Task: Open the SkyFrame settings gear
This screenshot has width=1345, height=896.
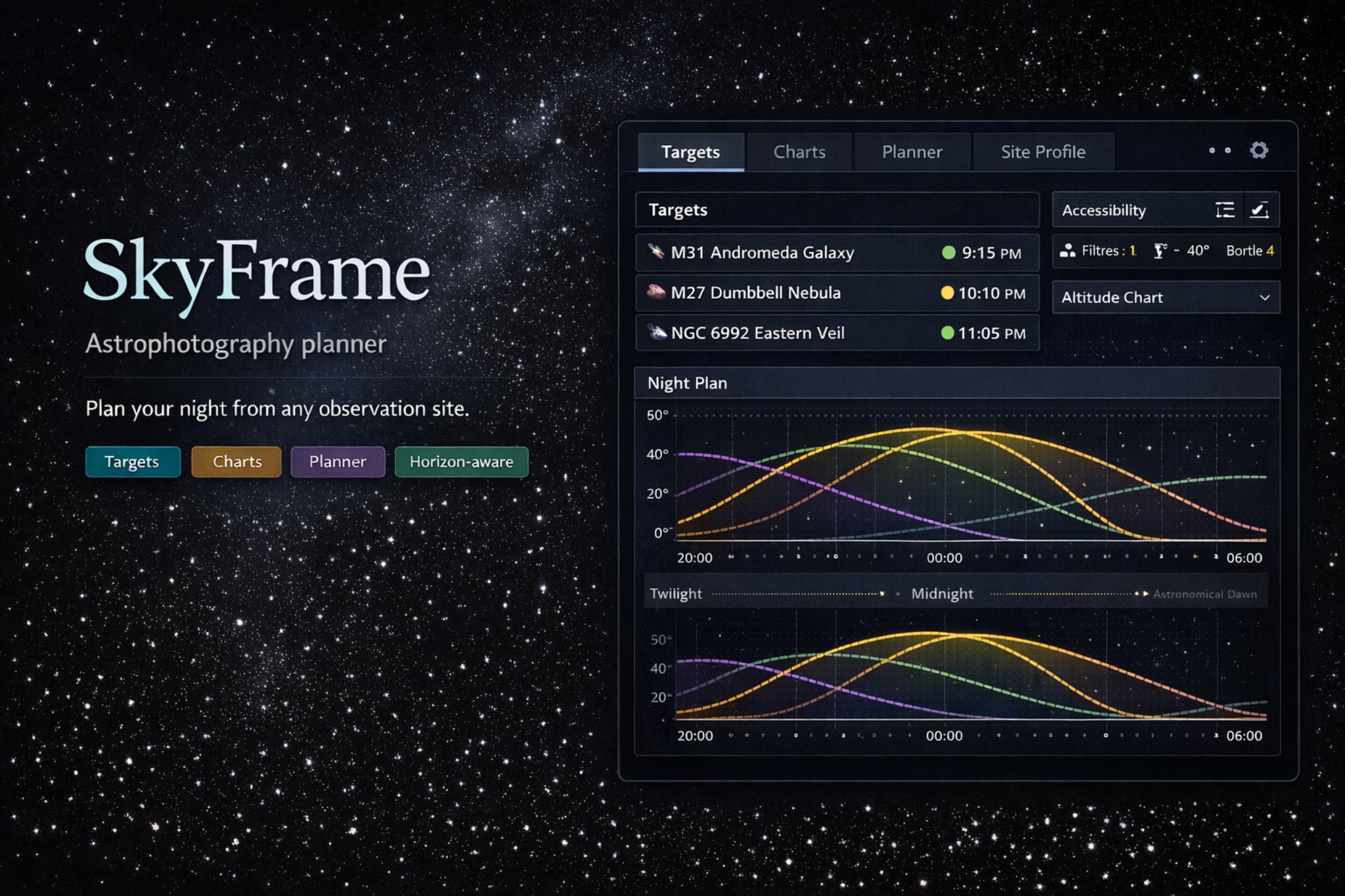Action: pos(1259,150)
